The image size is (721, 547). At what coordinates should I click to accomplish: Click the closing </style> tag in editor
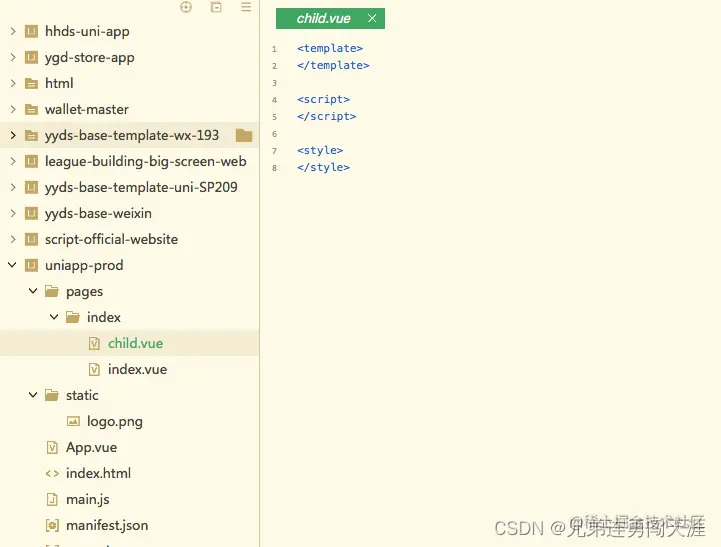point(323,167)
